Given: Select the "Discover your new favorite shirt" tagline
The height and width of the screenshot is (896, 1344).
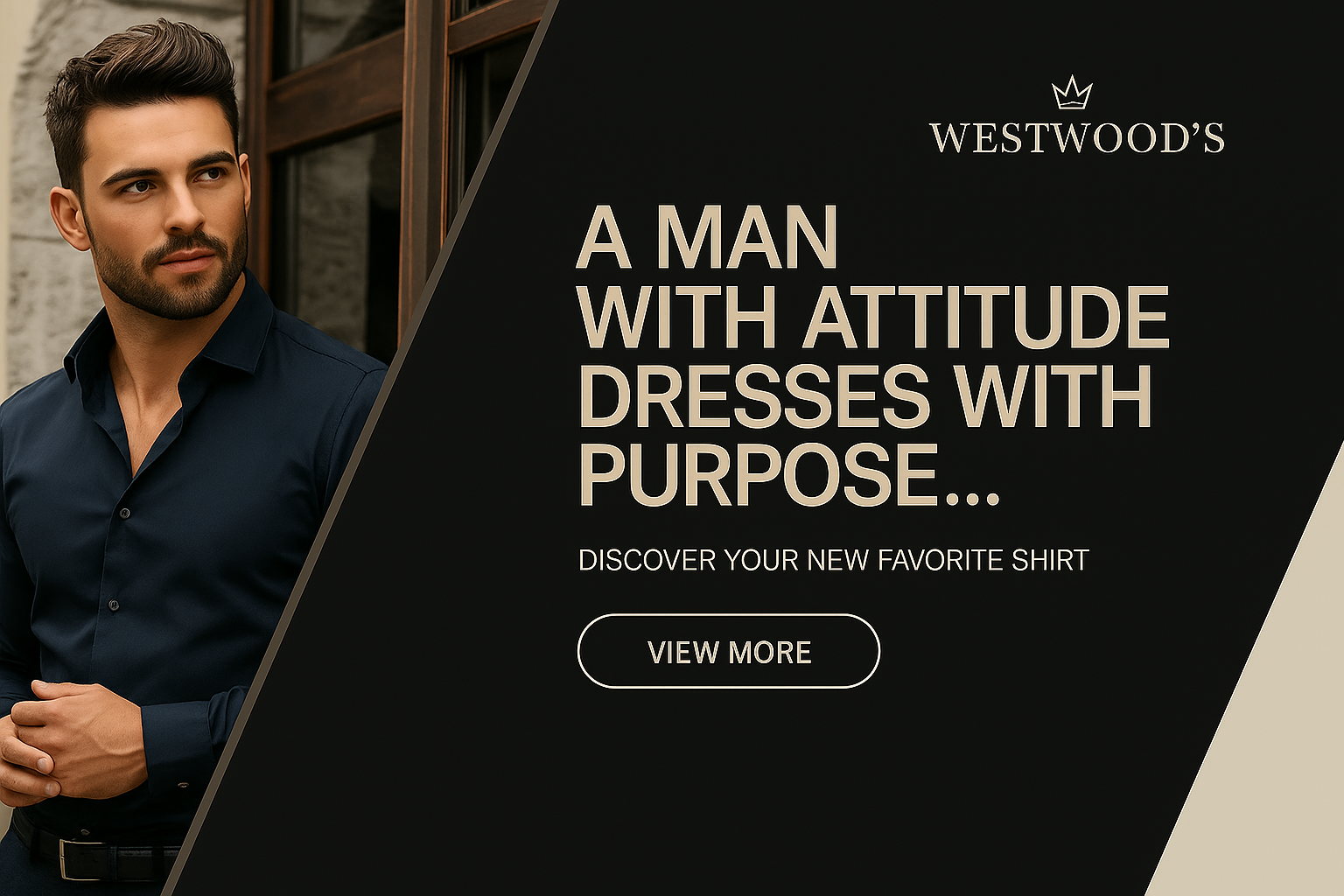Looking at the screenshot, I should (x=833, y=560).
